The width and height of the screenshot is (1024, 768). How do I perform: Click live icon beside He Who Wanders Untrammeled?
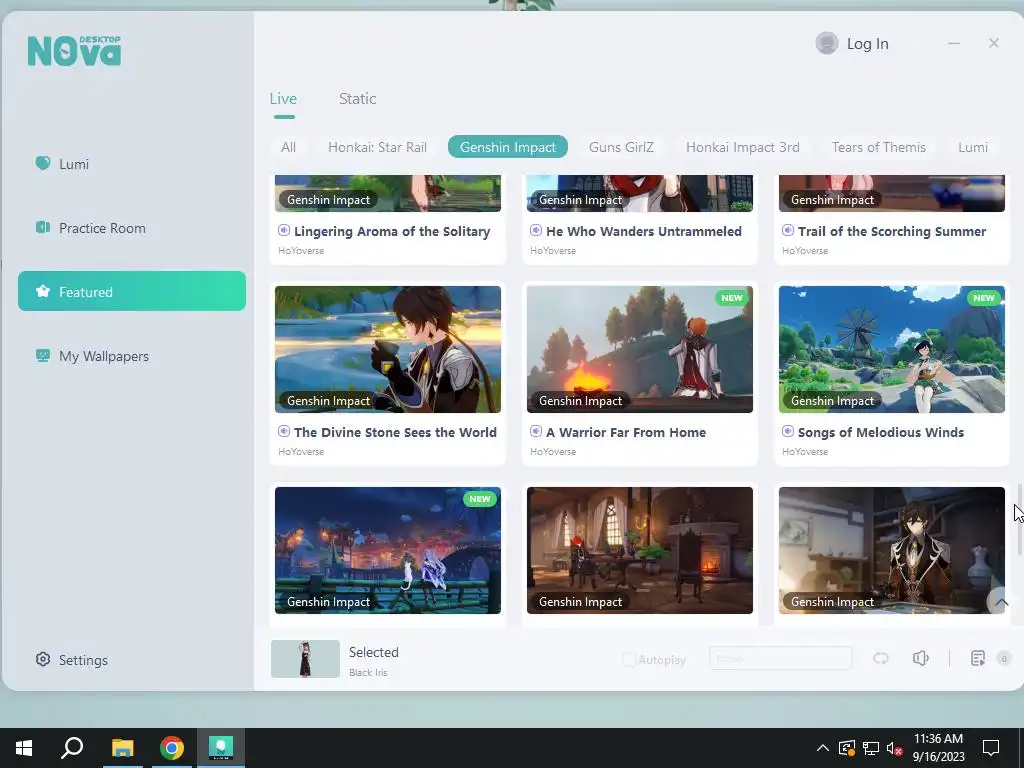click(x=536, y=231)
